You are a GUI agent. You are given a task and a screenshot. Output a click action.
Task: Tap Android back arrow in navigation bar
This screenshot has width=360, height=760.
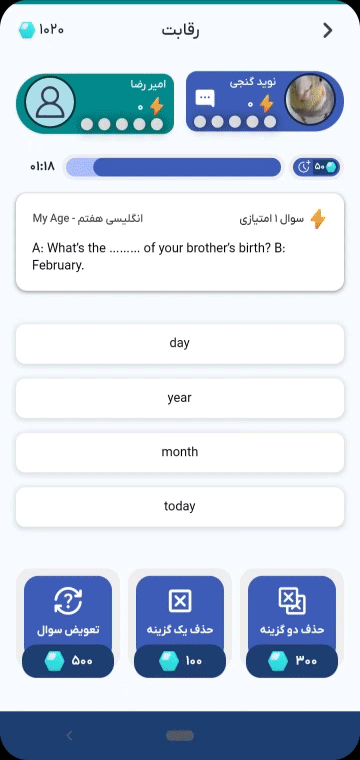pos(69,736)
